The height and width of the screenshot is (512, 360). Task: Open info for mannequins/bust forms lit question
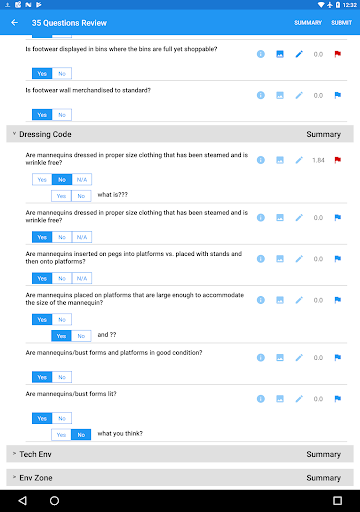point(261,399)
